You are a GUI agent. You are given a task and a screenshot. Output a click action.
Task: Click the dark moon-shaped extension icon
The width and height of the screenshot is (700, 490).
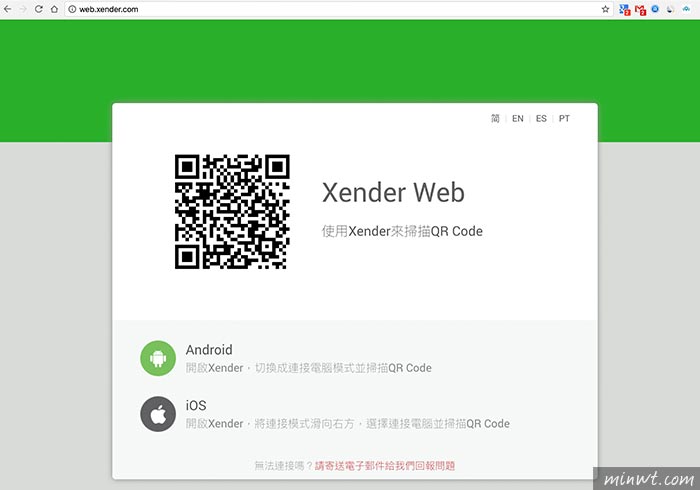point(670,9)
